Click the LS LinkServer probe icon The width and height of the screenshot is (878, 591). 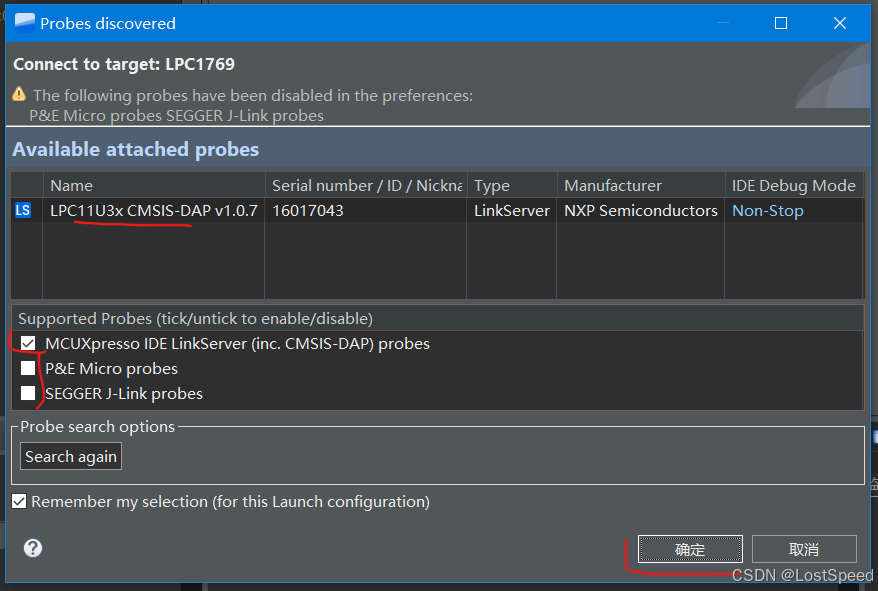[23, 210]
